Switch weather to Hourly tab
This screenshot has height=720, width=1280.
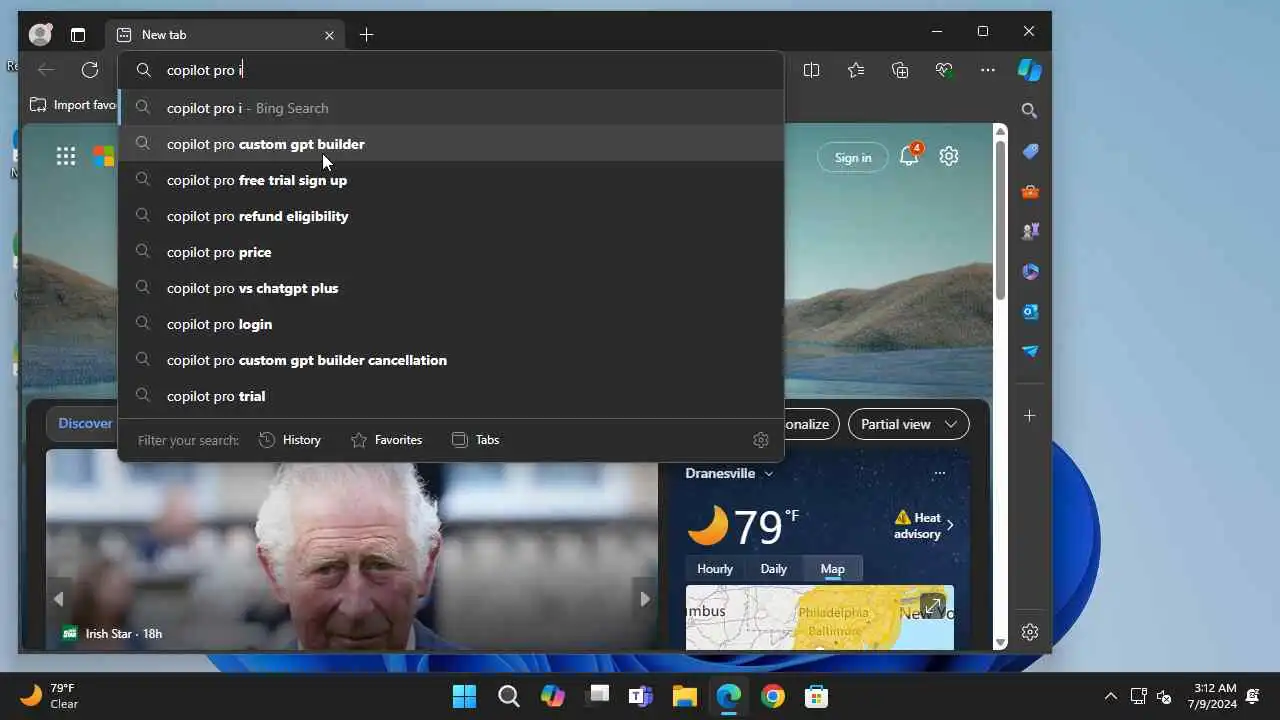coord(715,568)
